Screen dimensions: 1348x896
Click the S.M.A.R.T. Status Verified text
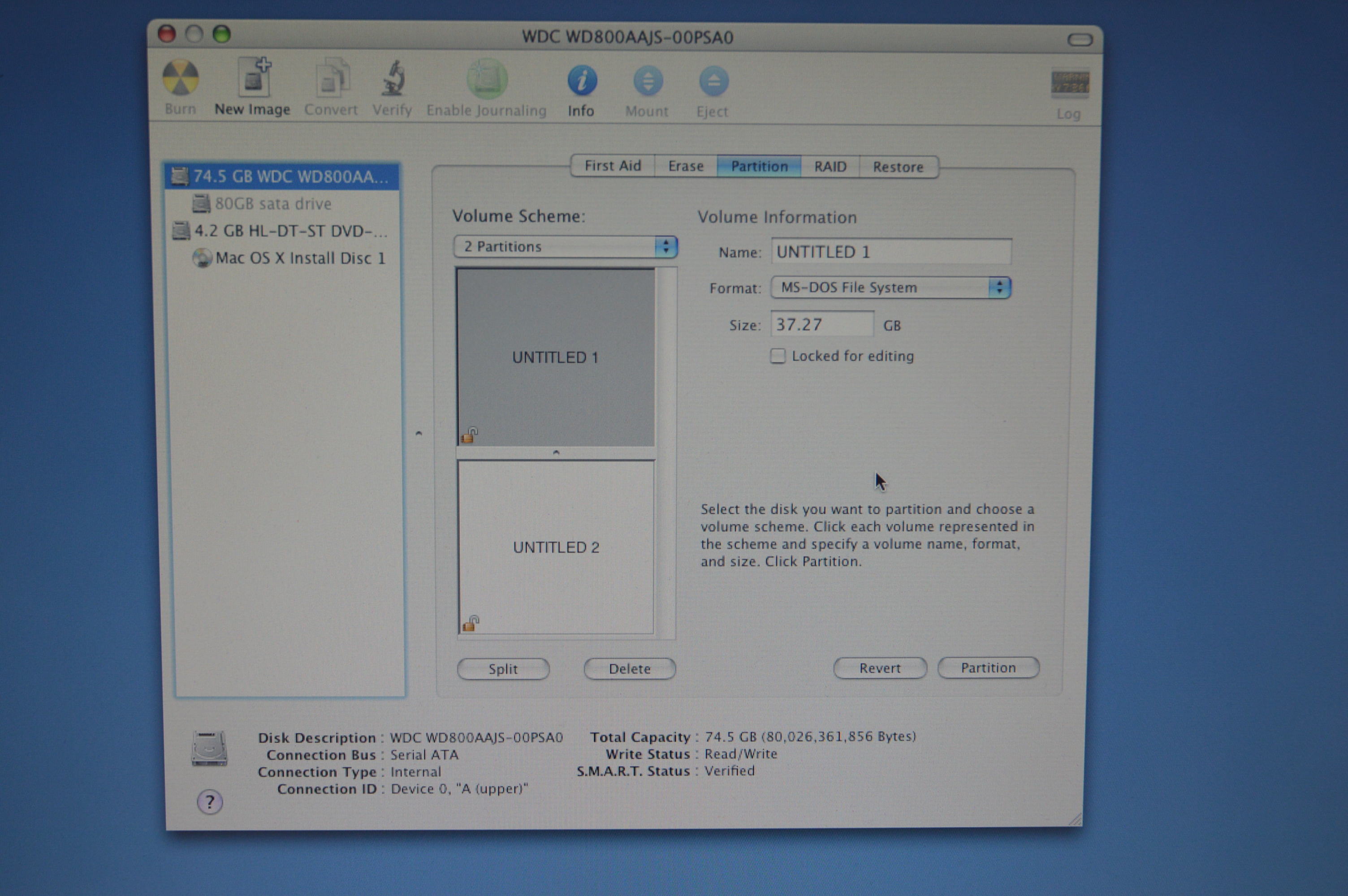(x=729, y=771)
